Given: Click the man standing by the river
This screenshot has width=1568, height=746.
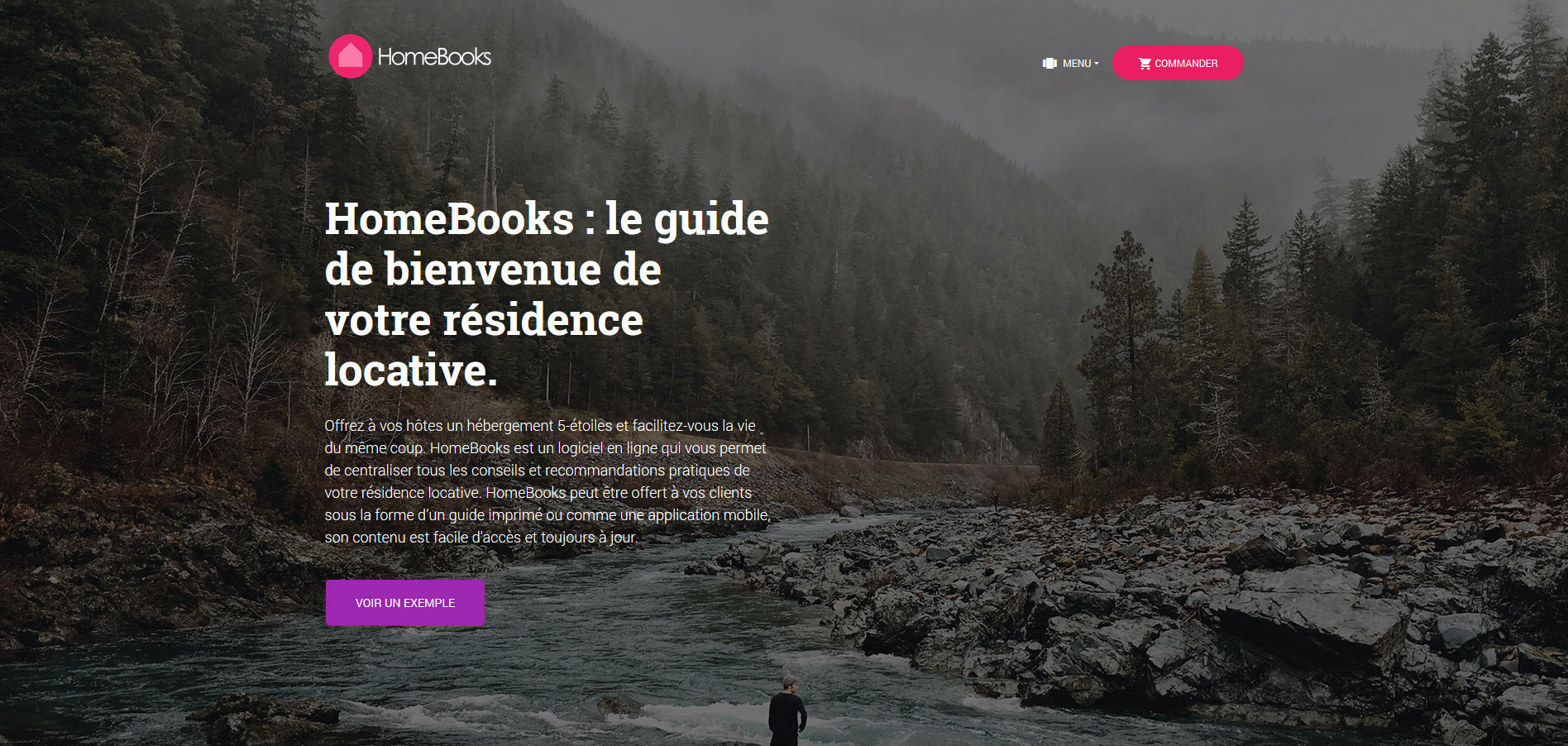Looking at the screenshot, I should tap(787, 711).
